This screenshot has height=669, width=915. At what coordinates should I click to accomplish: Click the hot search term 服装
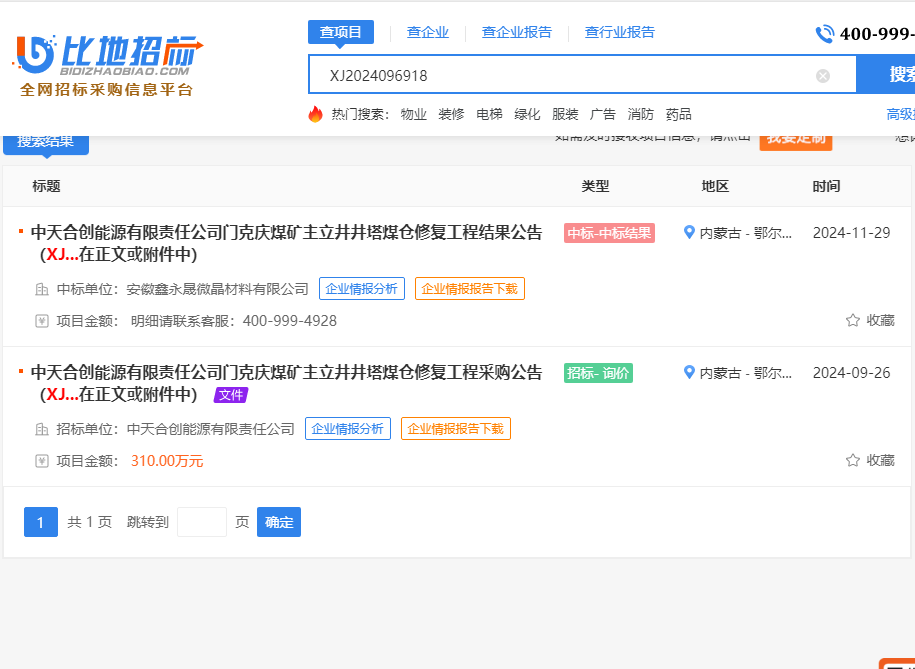click(565, 114)
